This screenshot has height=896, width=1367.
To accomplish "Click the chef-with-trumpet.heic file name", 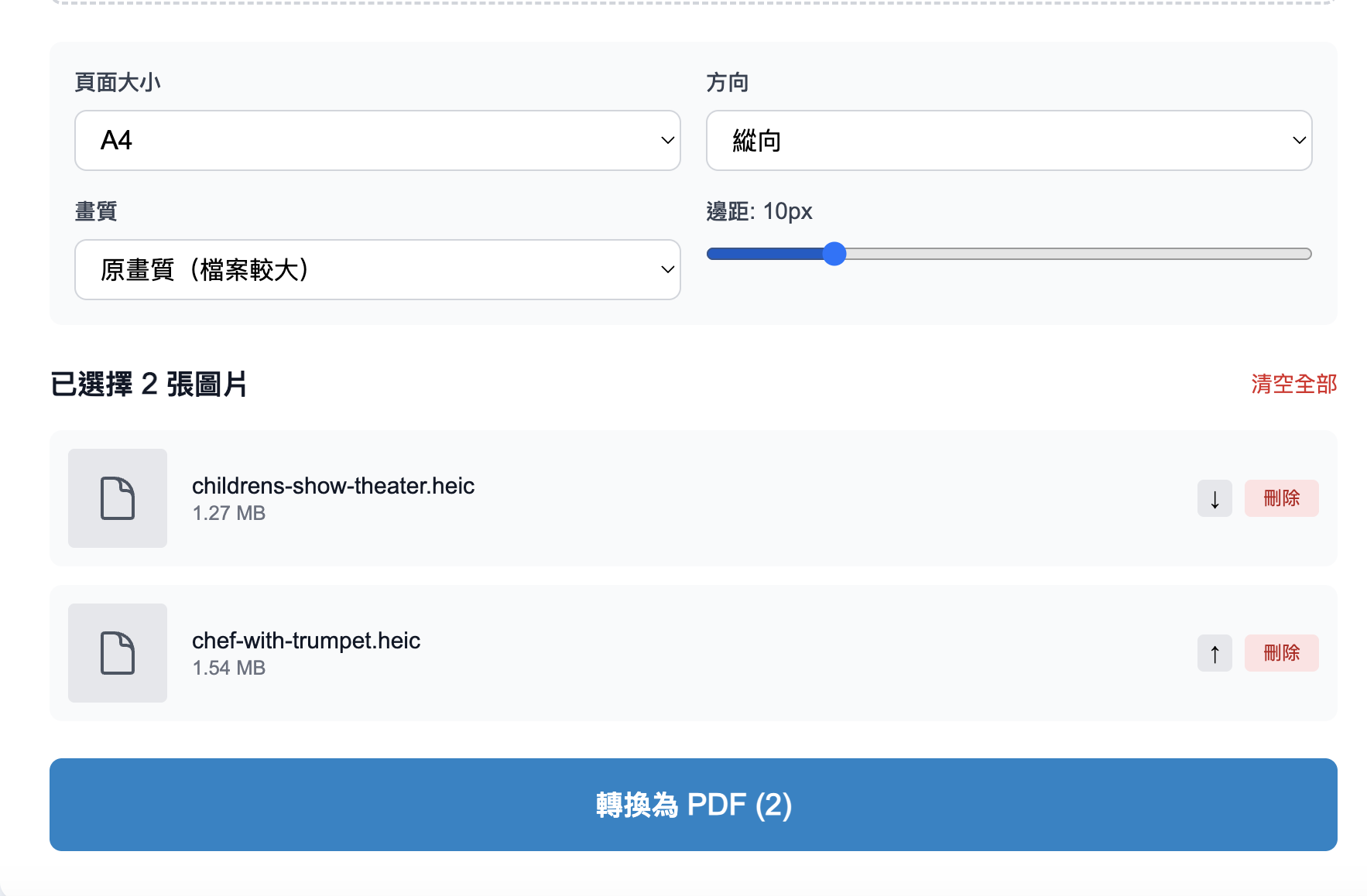I will (x=306, y=640).
